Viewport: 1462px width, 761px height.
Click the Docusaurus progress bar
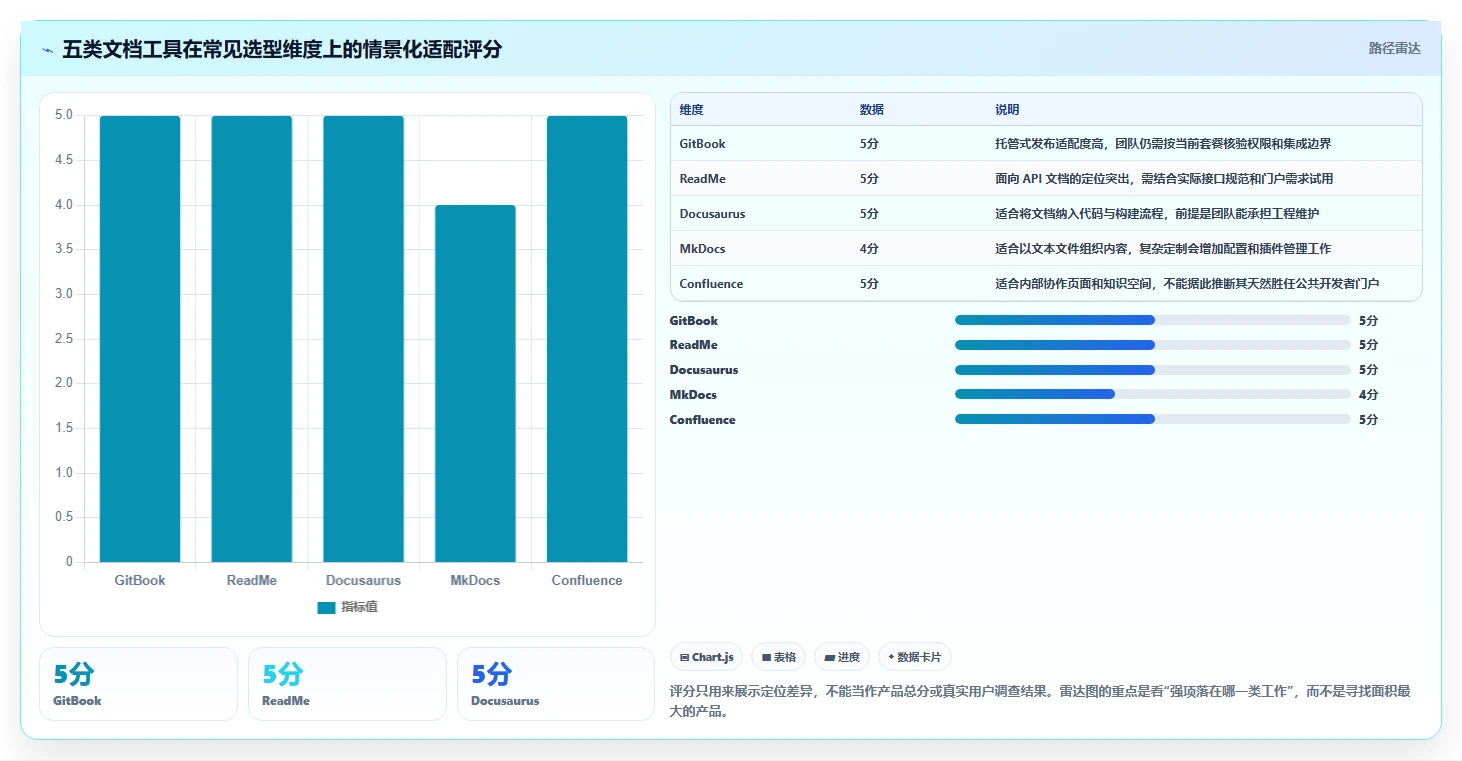pos(1152,370)
